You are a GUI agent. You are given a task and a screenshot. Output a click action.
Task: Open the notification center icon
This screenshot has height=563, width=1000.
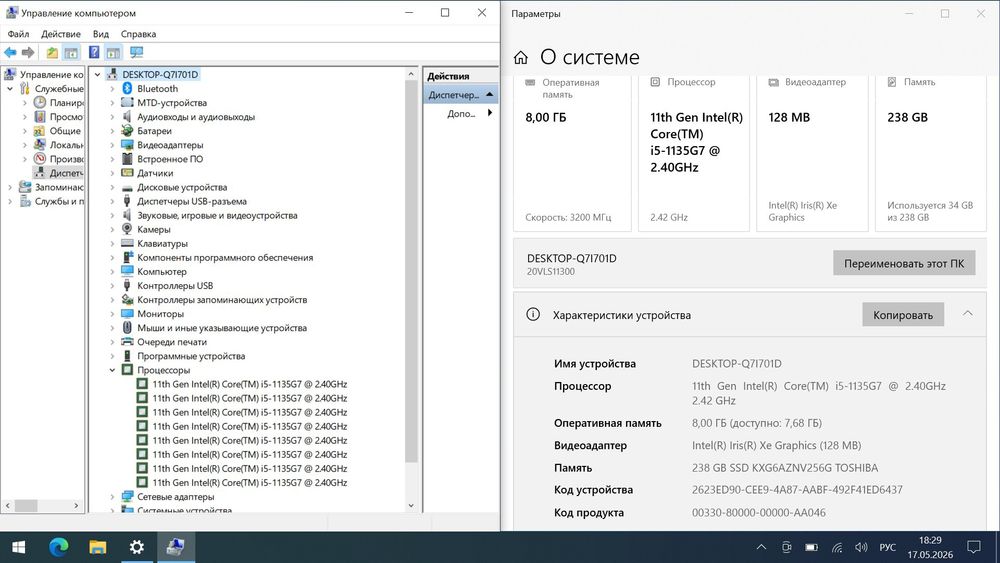[974, 547]
